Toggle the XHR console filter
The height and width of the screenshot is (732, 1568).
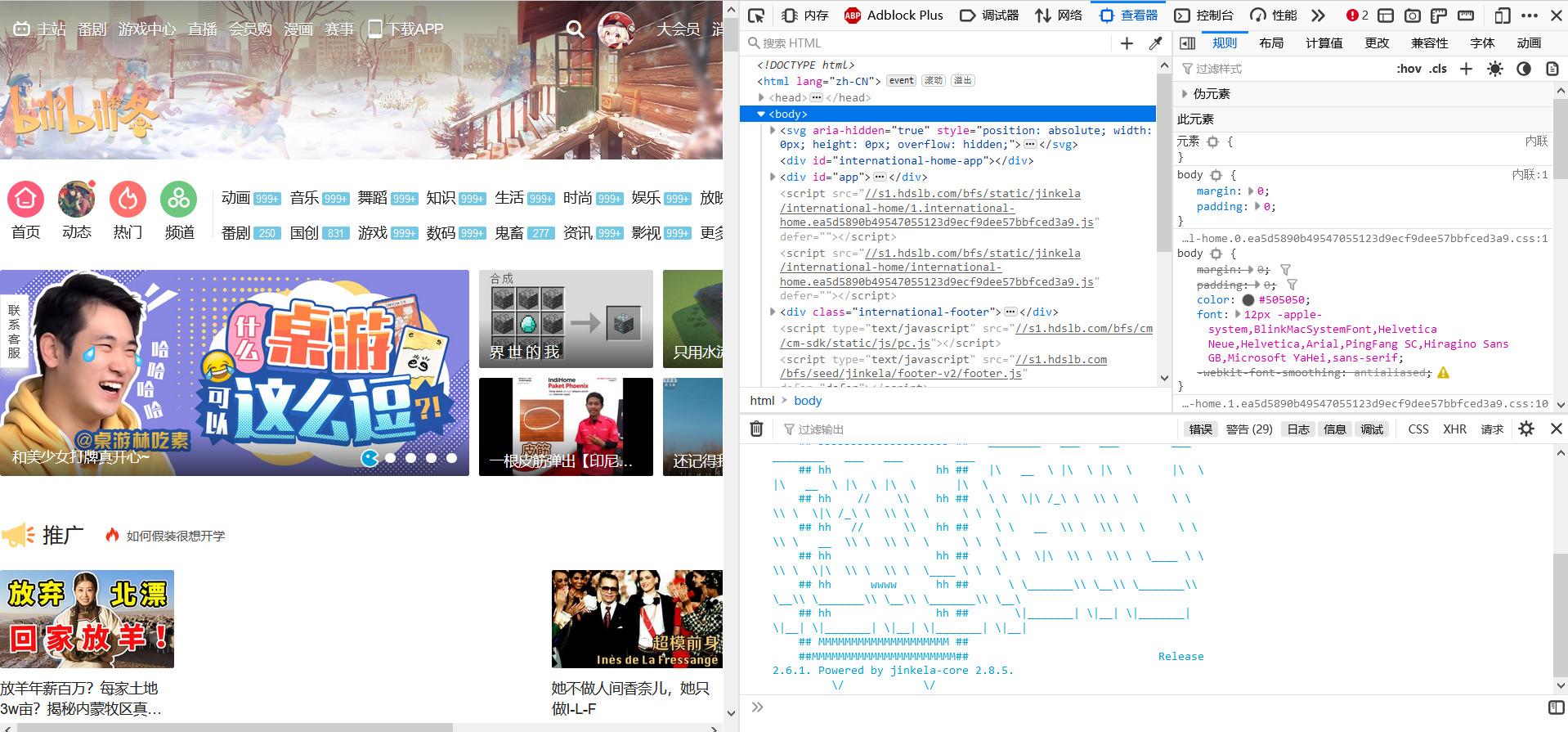coord(1454,429)
